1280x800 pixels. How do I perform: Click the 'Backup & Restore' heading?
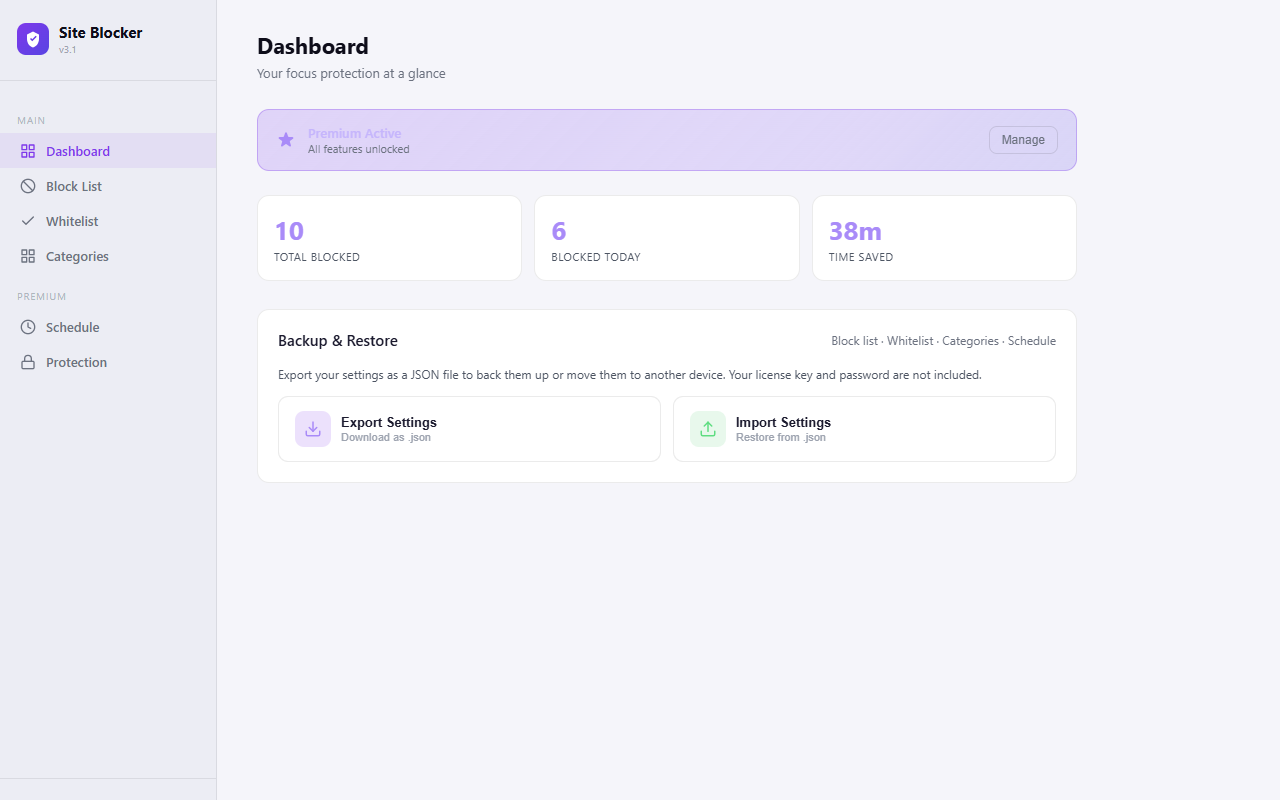(338, 341)
